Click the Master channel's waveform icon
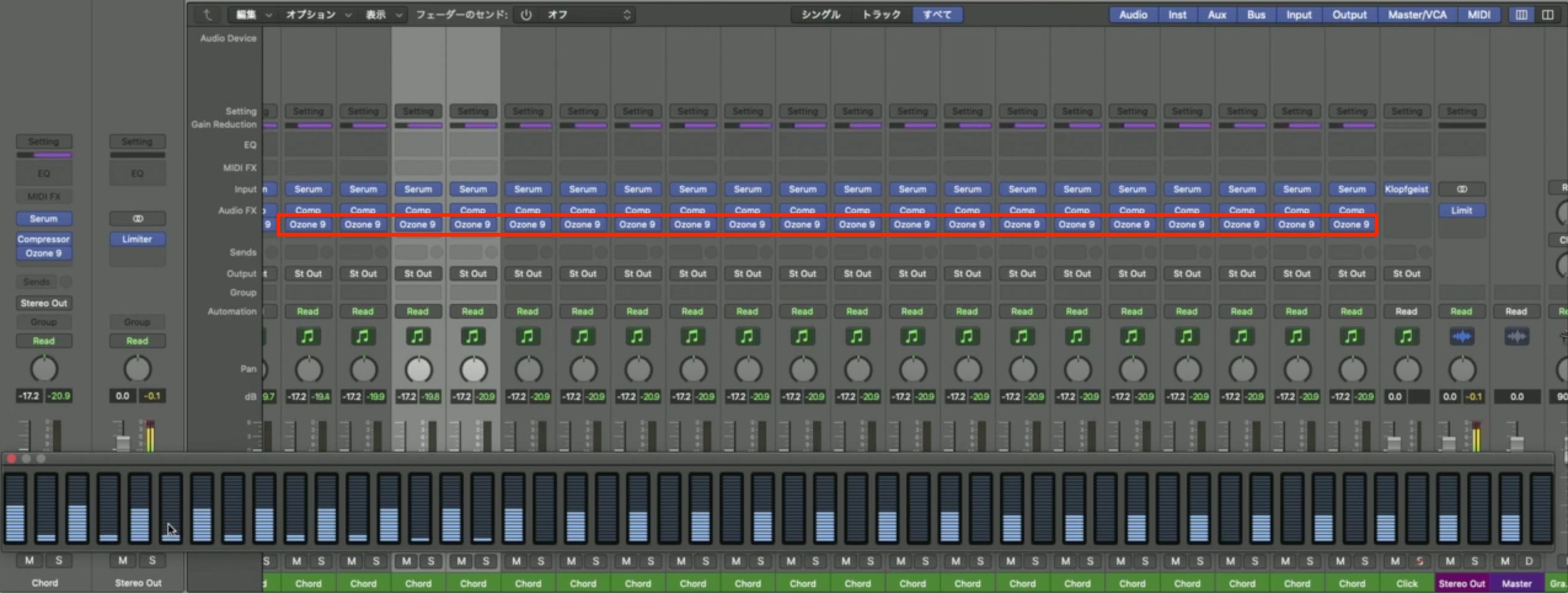Image resolution: width=1568 pixels, height=593 pixels. click(1516, 336)
